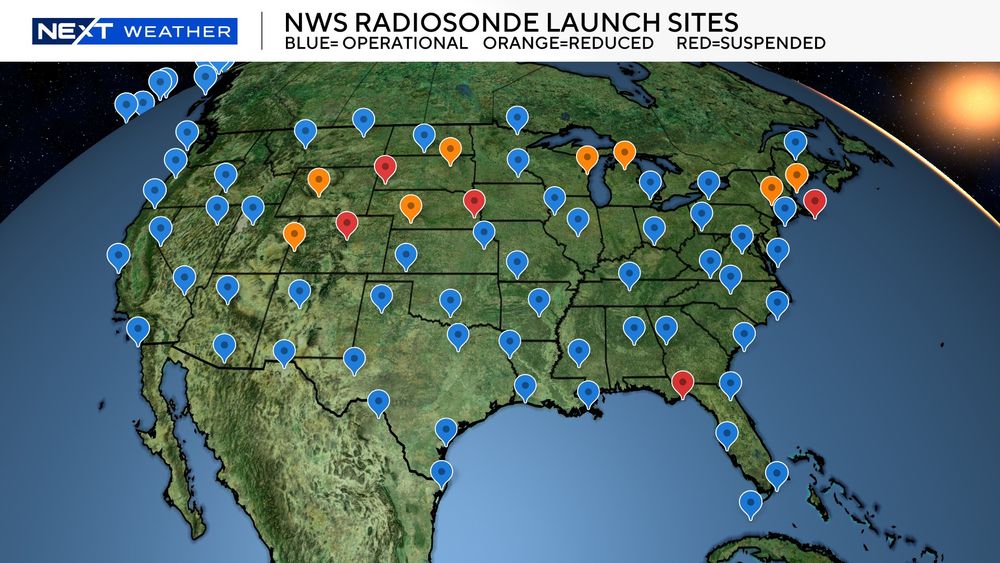
Task: Click the blue pin in southwest Missouri
Action: 517,264
